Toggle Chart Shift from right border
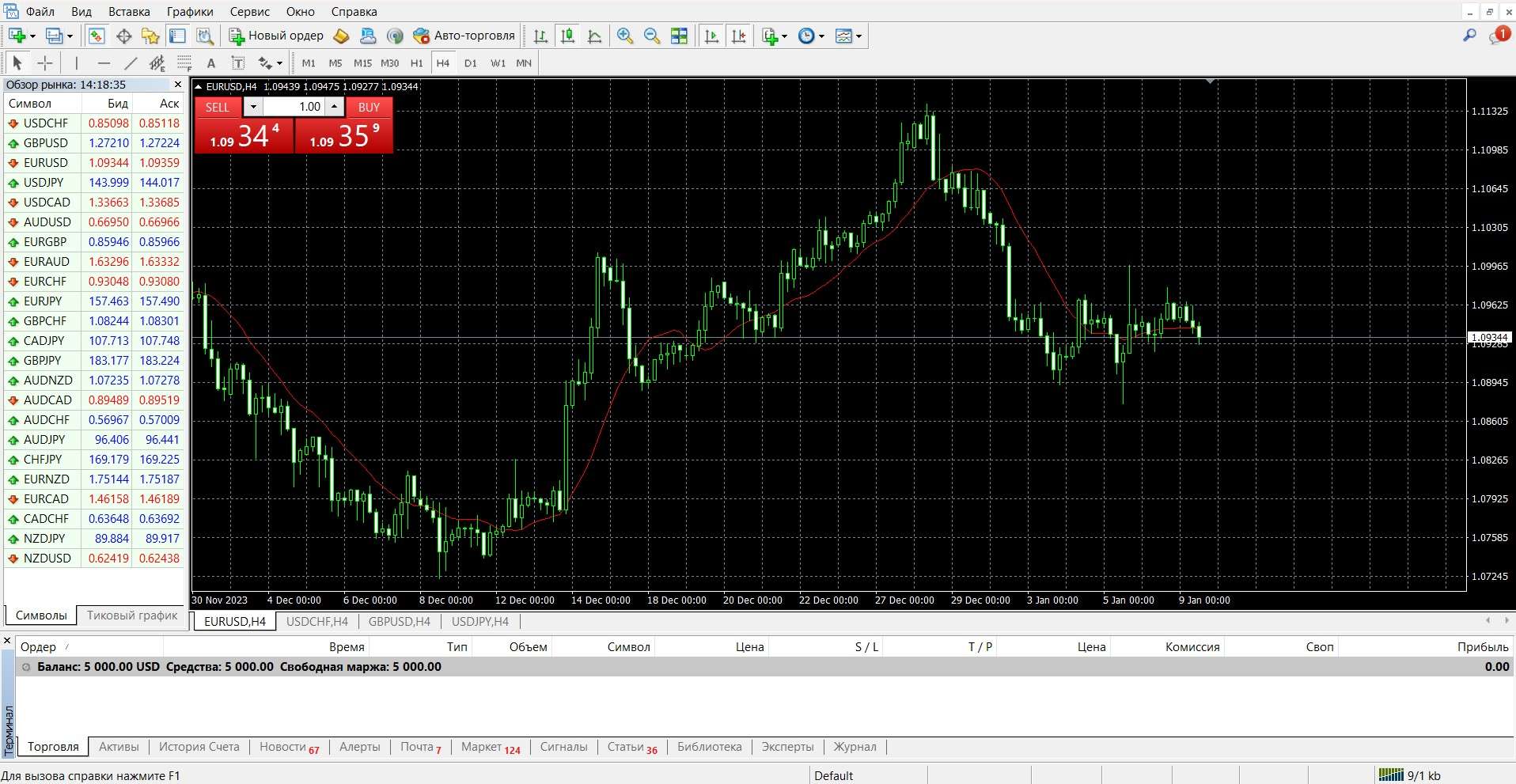 click(738, 36)
